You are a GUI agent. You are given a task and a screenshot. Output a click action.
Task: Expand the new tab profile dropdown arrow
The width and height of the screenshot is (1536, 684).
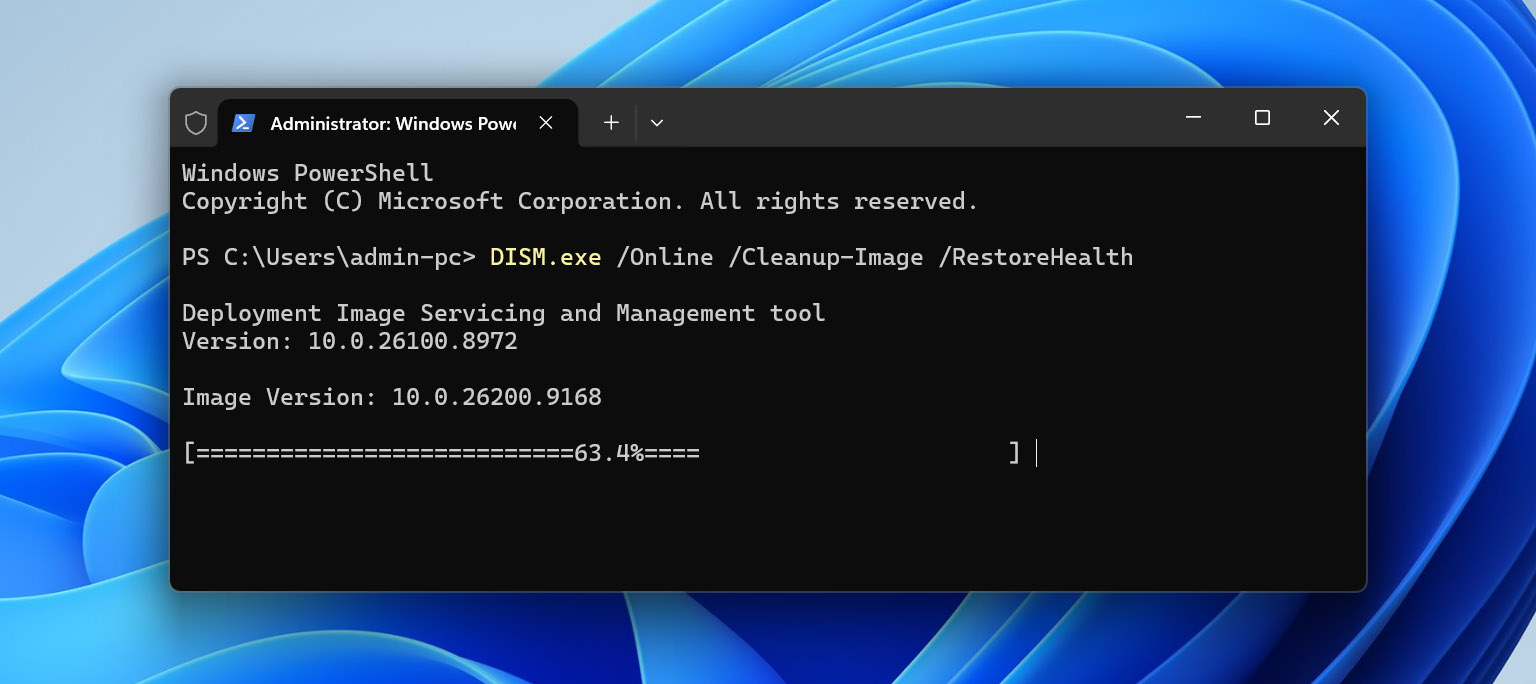point(657,123)
